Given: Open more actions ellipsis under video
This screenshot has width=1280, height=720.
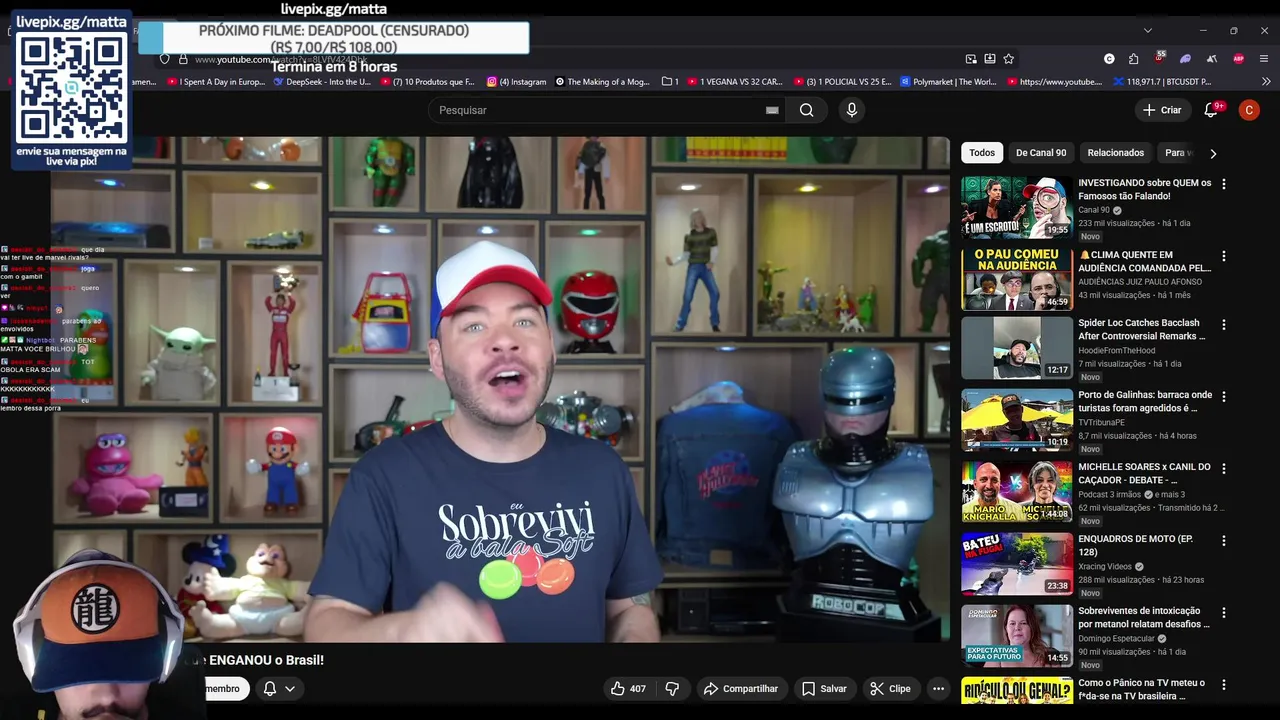Looking at the screenshot, I should click(x=938, y=688).
